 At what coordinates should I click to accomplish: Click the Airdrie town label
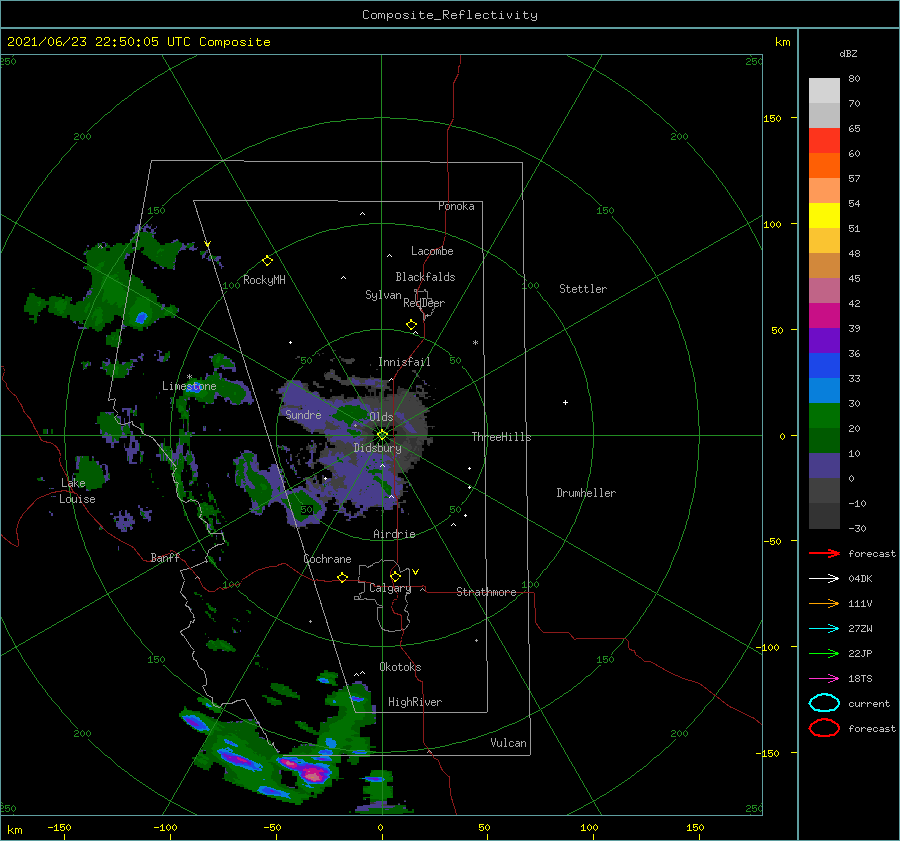394,534
